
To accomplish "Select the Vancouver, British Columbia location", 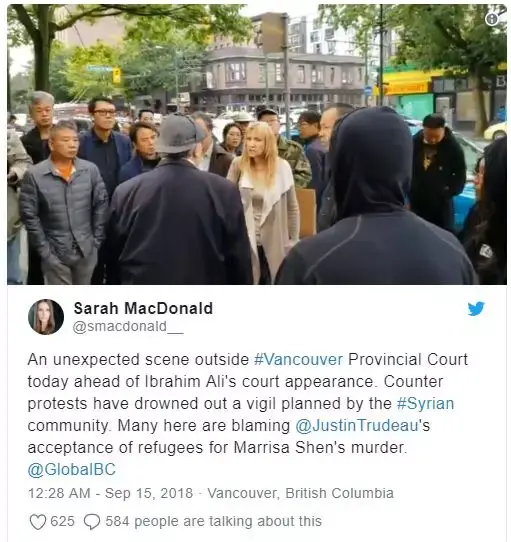I will pos(300,493).
